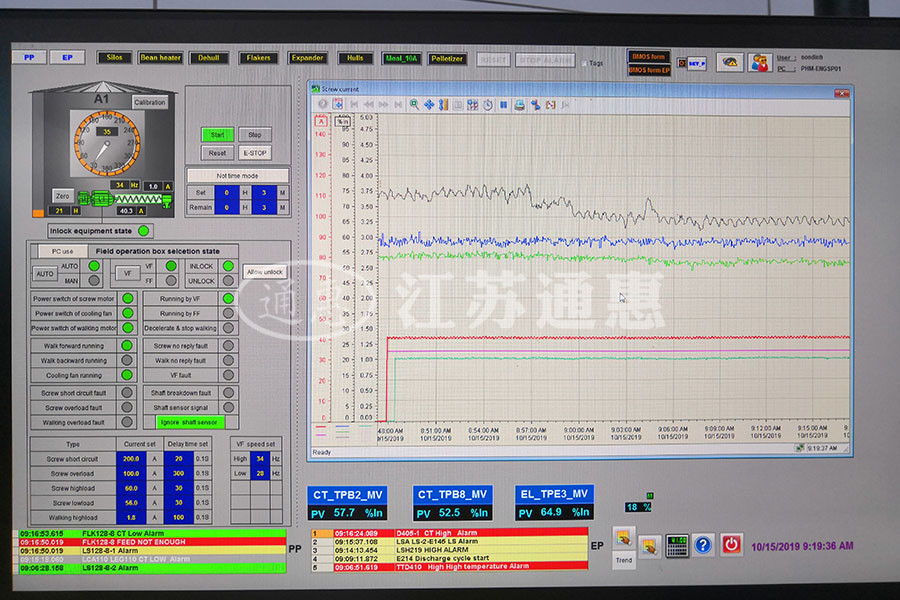Click the Screw overload current set field
The image size is (900, 600).
(x=131, y=473)
